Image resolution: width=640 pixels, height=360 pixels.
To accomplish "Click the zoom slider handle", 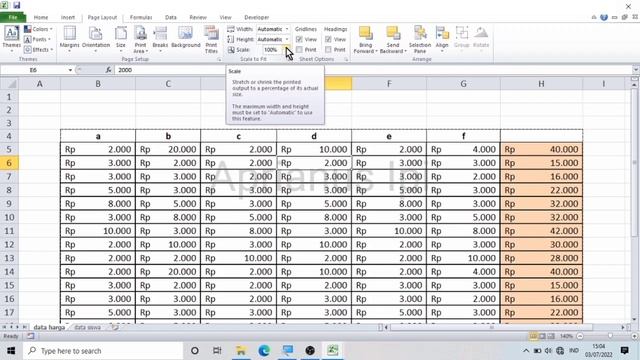I will (x=610, y=336).
